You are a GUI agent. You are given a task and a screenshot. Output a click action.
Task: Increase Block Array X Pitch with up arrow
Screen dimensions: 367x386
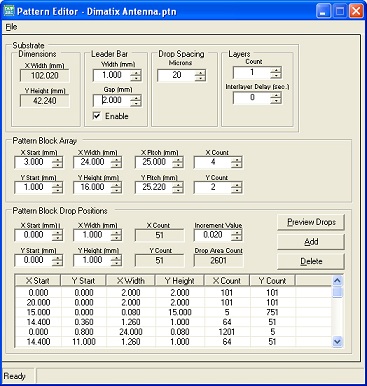coord(178,160)
